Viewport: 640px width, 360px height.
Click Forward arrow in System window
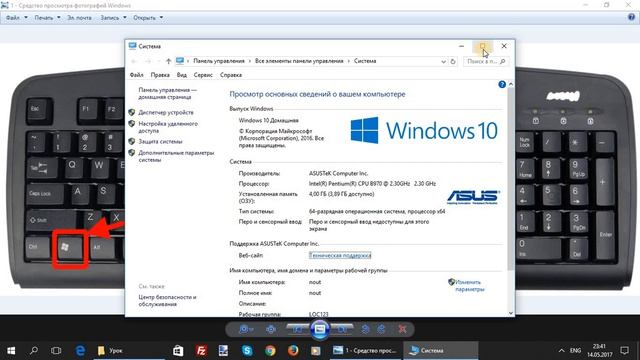pyautogui.click(x=148, y=61)
